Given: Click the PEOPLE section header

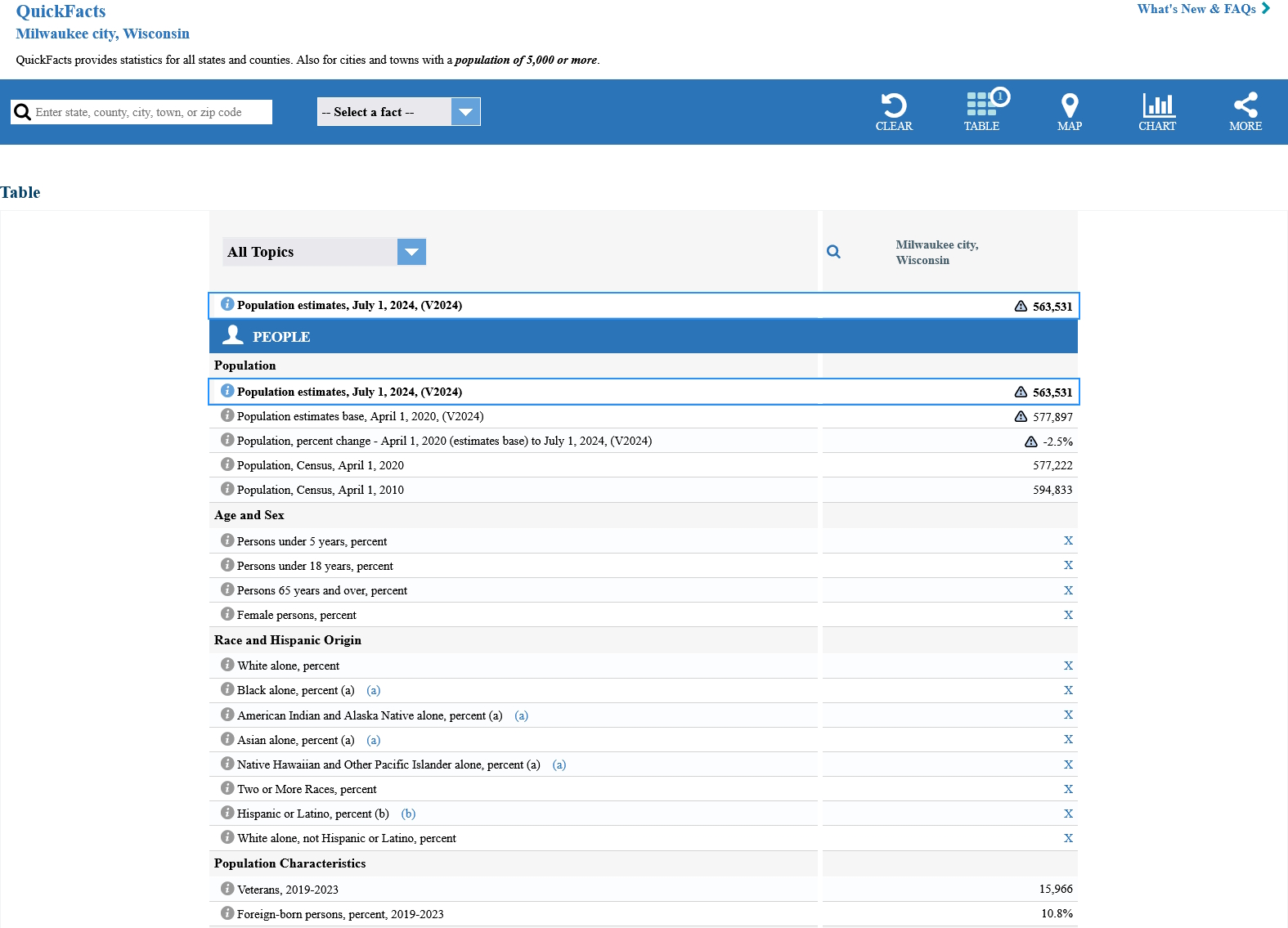Looking at the screenshot, I should [644, 336].
